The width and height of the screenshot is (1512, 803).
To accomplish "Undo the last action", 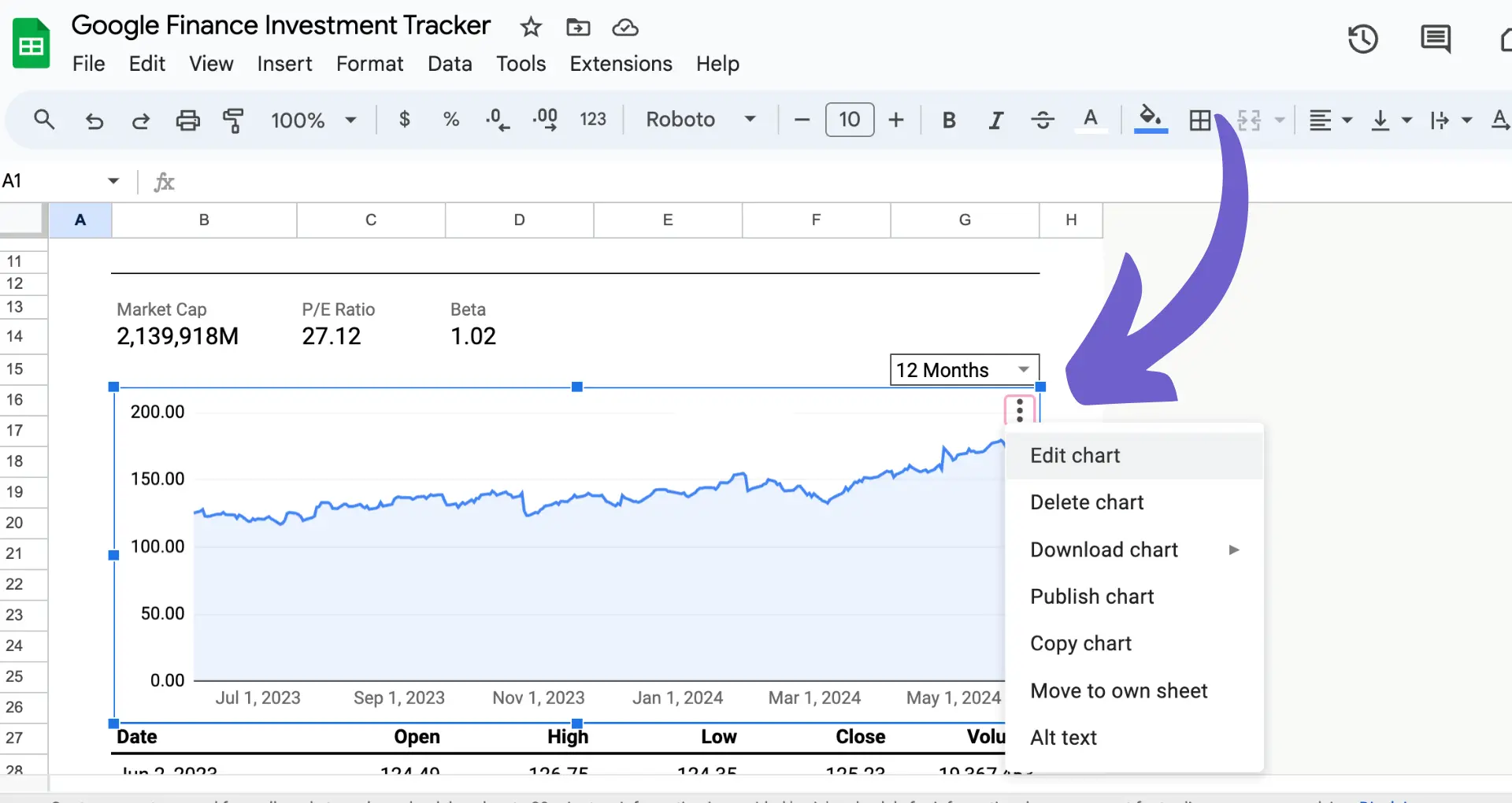I will click(x=94, y=120).
